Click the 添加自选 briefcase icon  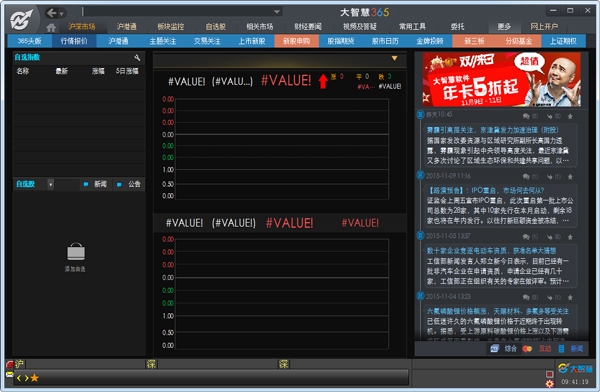click(x=76, y=252)
